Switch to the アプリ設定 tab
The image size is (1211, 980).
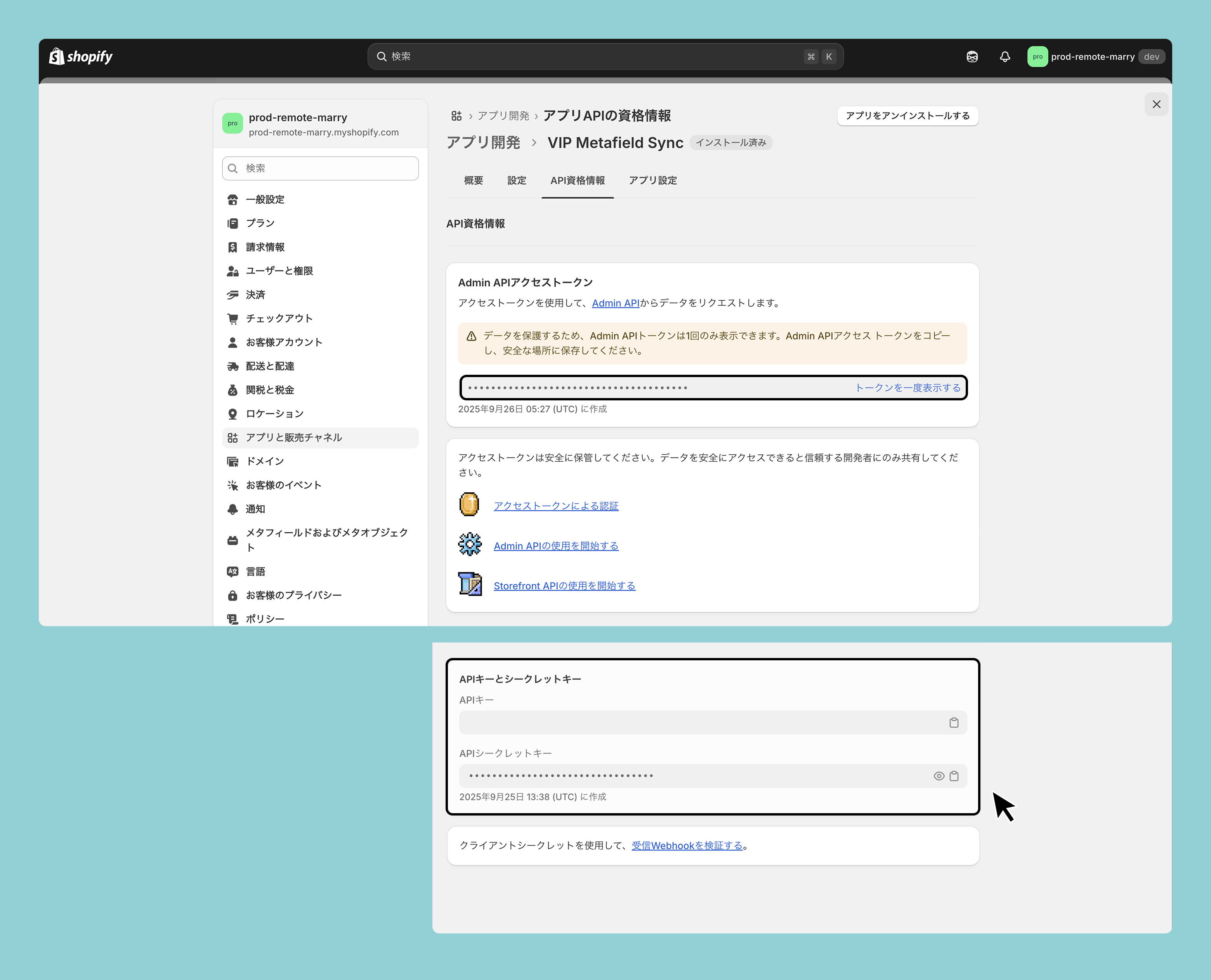[652, 181]
